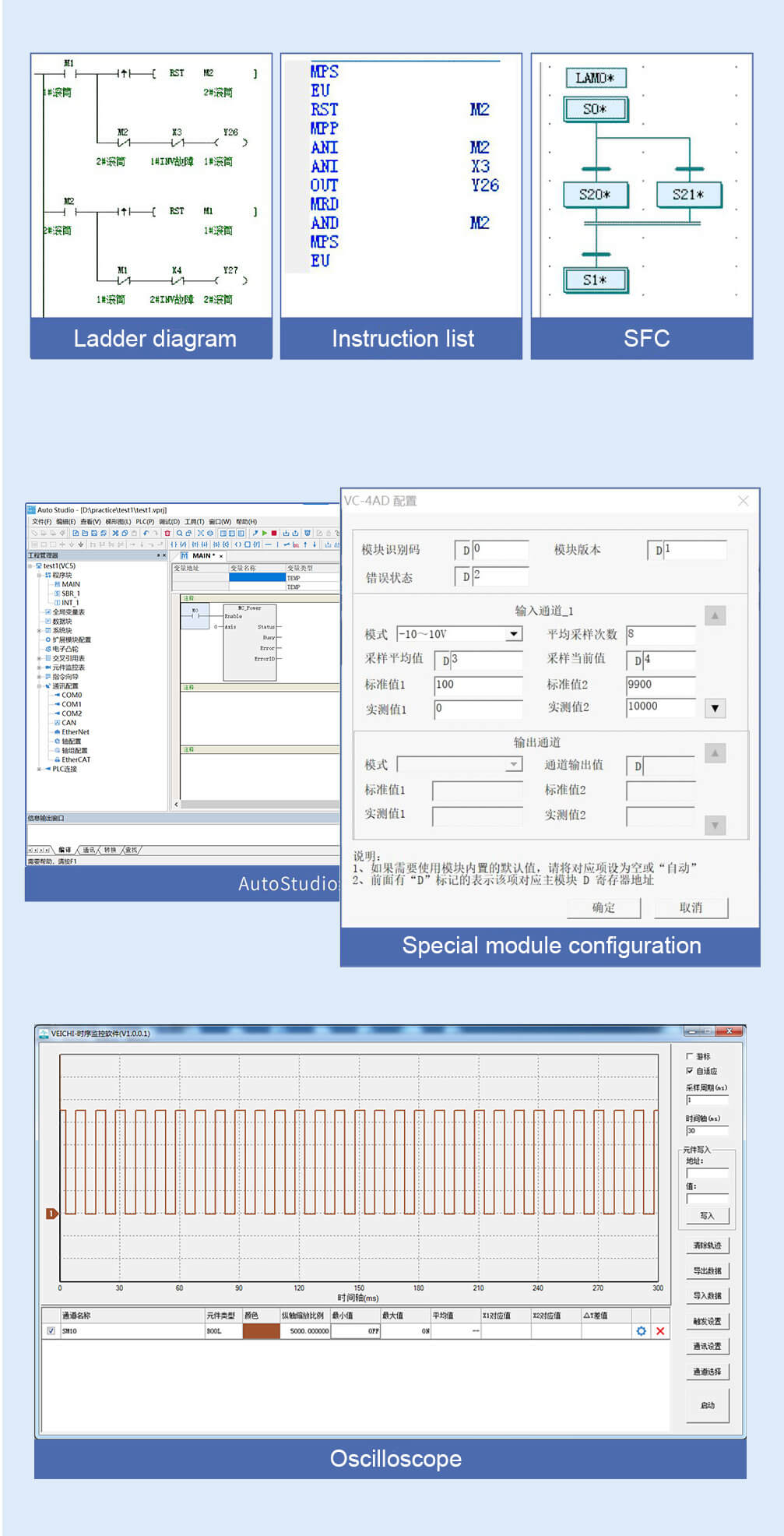The width and height of the screenshot is (784, 1536).
Task: Click the magnifier search icon in Auto Studio toolbar
Action: tap(179, 533)
